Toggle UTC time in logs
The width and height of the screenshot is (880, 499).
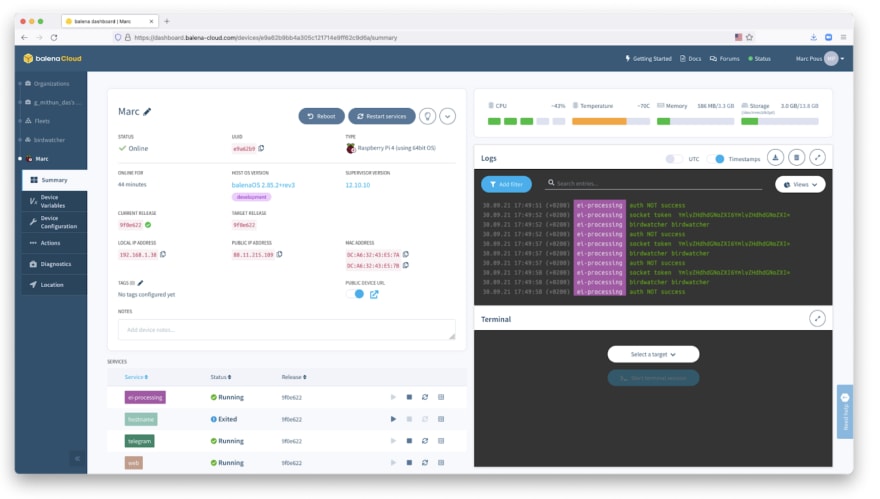click(x=673, y=159)
